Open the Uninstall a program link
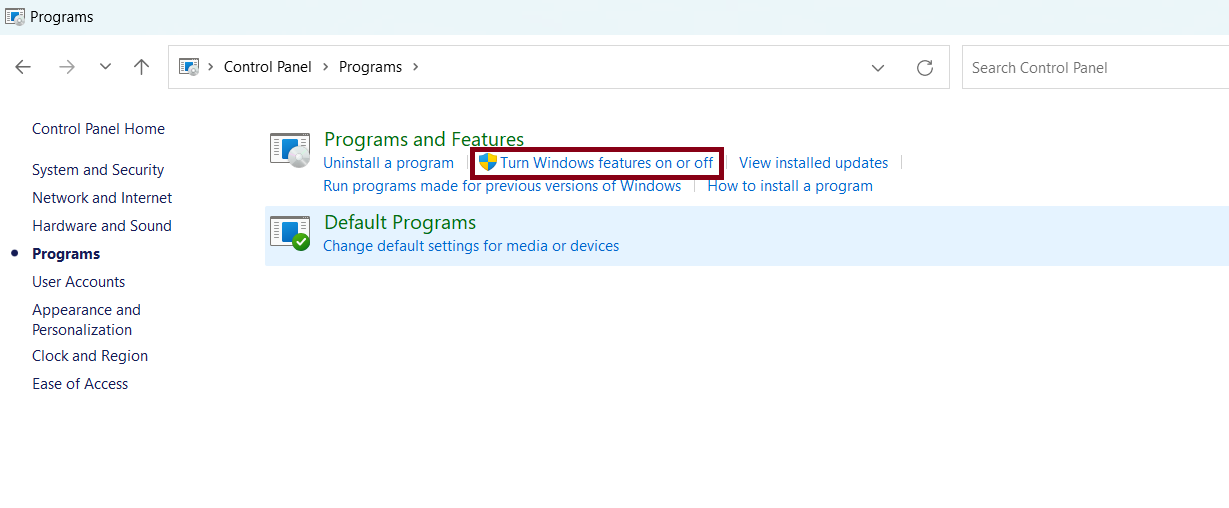The image size is (1229, 508). [x=388, y=163]
